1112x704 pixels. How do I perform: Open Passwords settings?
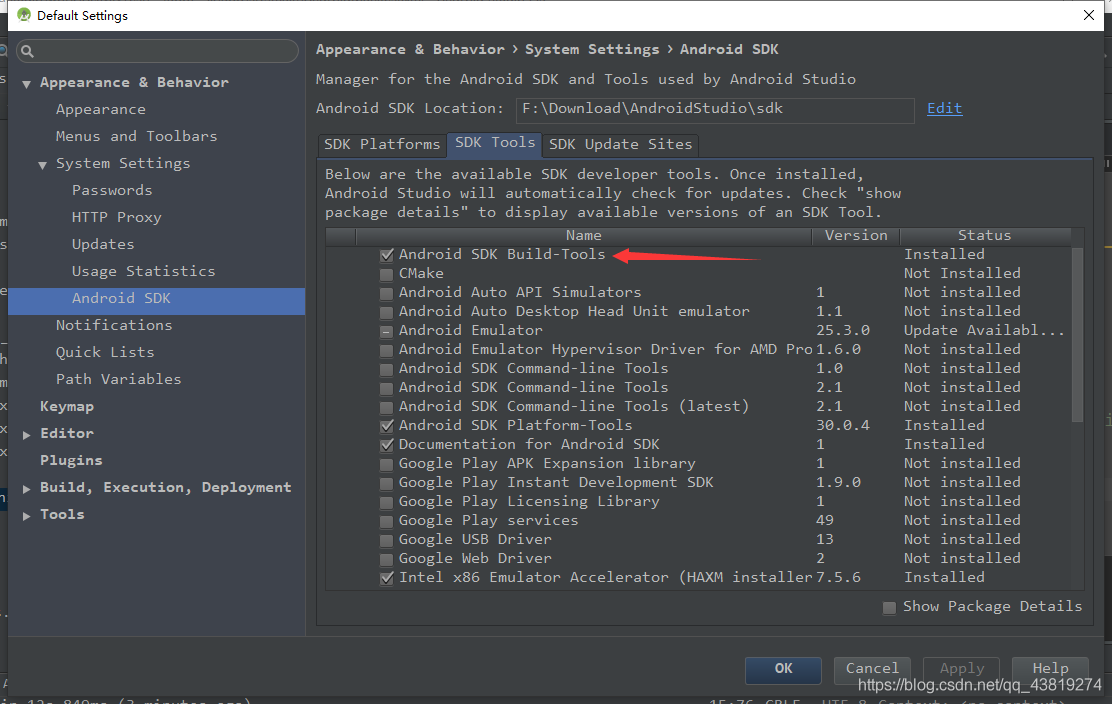111,190
